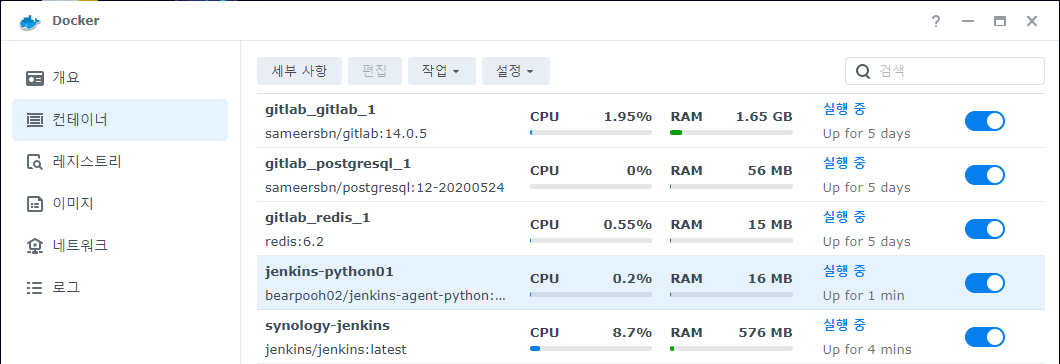Image resolution: width=1060 pixels, height=364 pixels.
Task: Focus the 검색 search input field
Action: [945, 71]
